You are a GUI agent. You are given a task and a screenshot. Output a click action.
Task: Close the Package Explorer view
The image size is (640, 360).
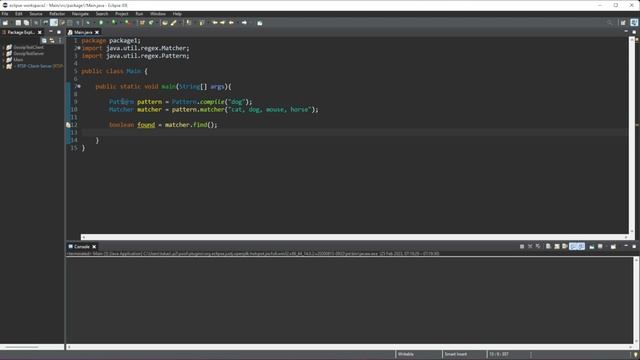coord(40,32)
